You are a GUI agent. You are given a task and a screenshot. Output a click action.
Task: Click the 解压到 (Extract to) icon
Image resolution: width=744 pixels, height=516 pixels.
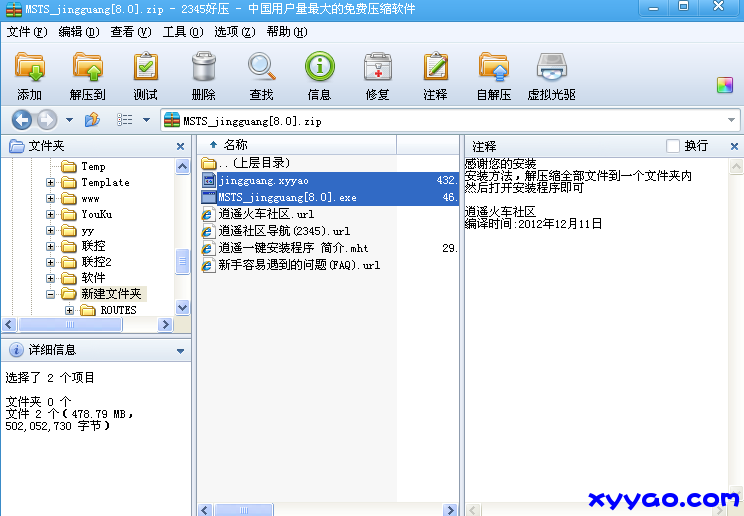click(x=88, y=75)
